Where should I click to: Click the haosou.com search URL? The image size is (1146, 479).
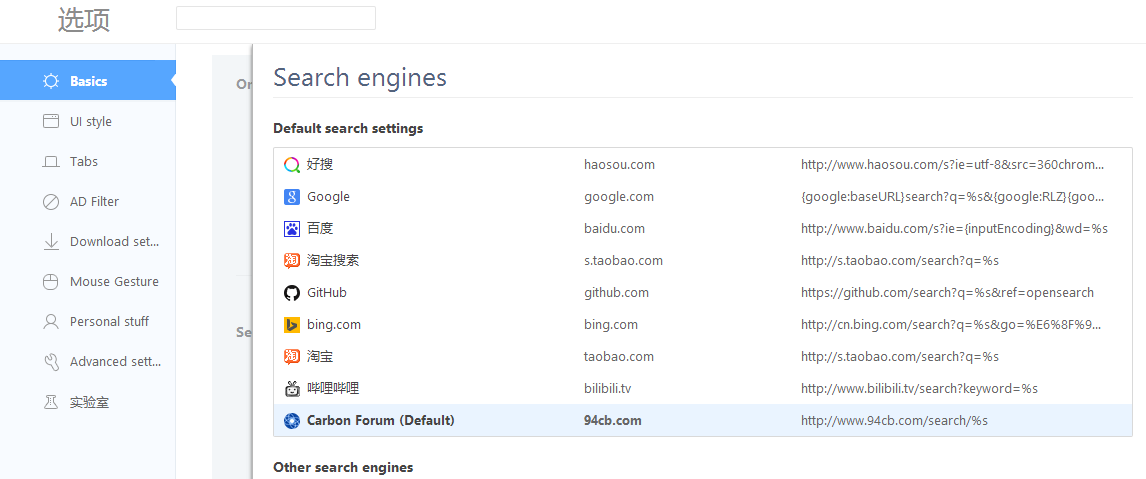click(x=952, y=165)
